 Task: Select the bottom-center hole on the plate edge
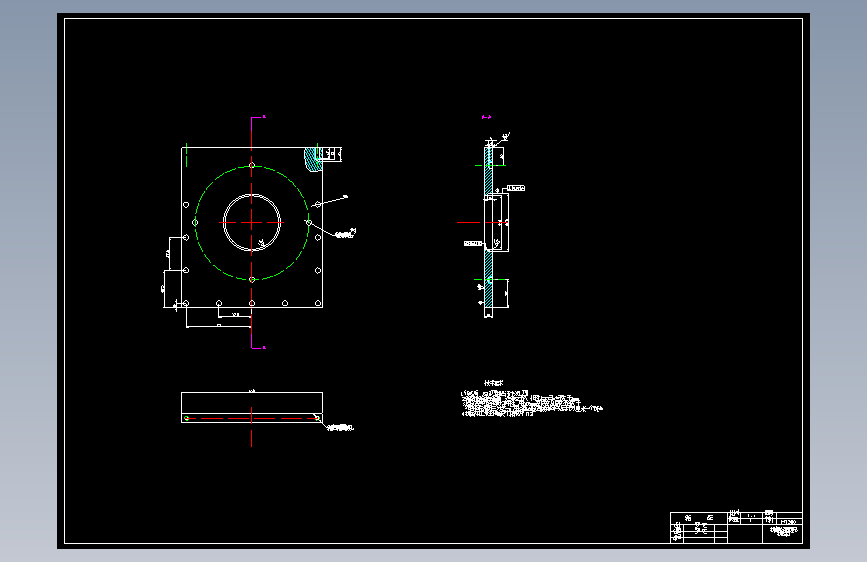(x=252, y=303)
